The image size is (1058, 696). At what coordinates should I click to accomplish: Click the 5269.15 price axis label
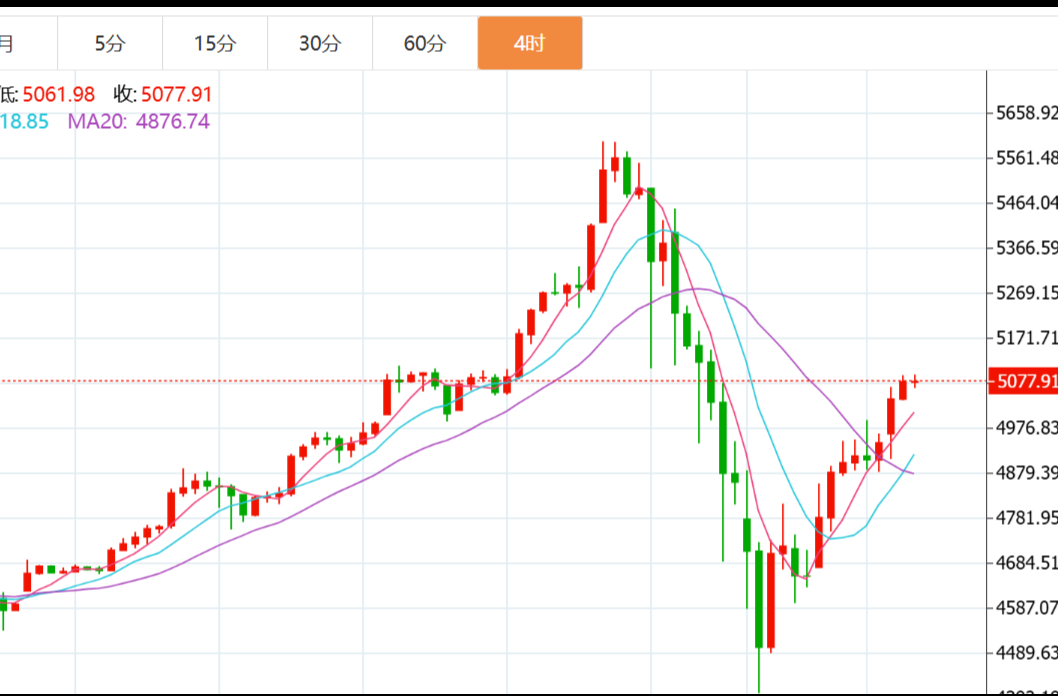(x=1025, y=292)
